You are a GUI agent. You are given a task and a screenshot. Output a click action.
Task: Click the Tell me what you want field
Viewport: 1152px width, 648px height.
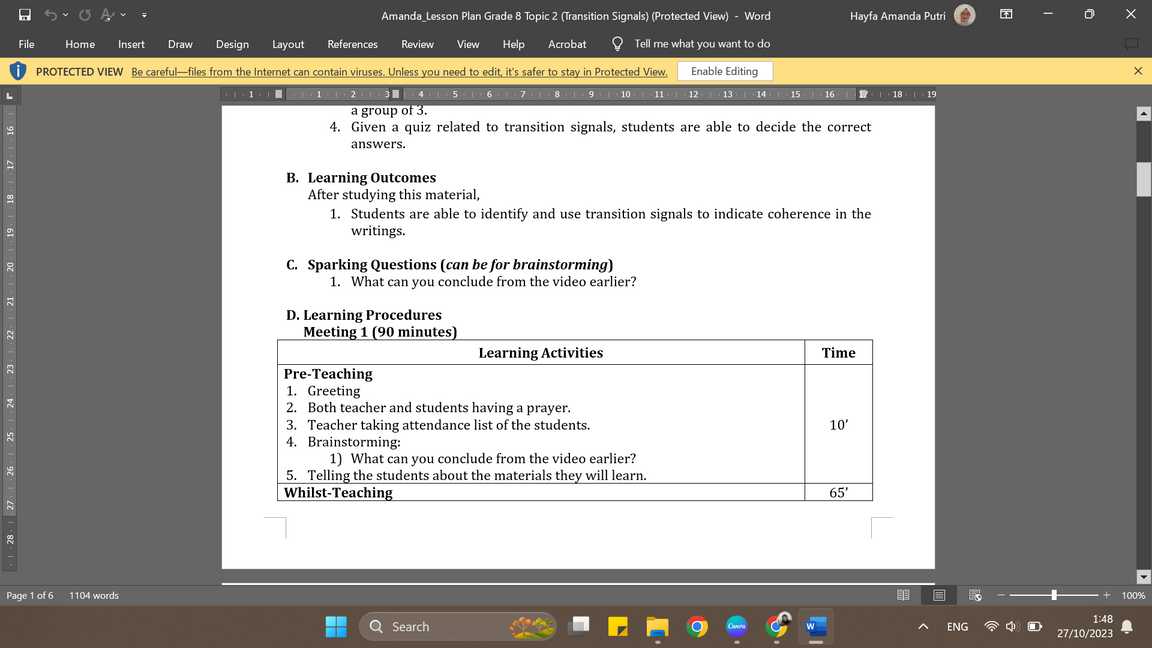[x=701, y=44]
